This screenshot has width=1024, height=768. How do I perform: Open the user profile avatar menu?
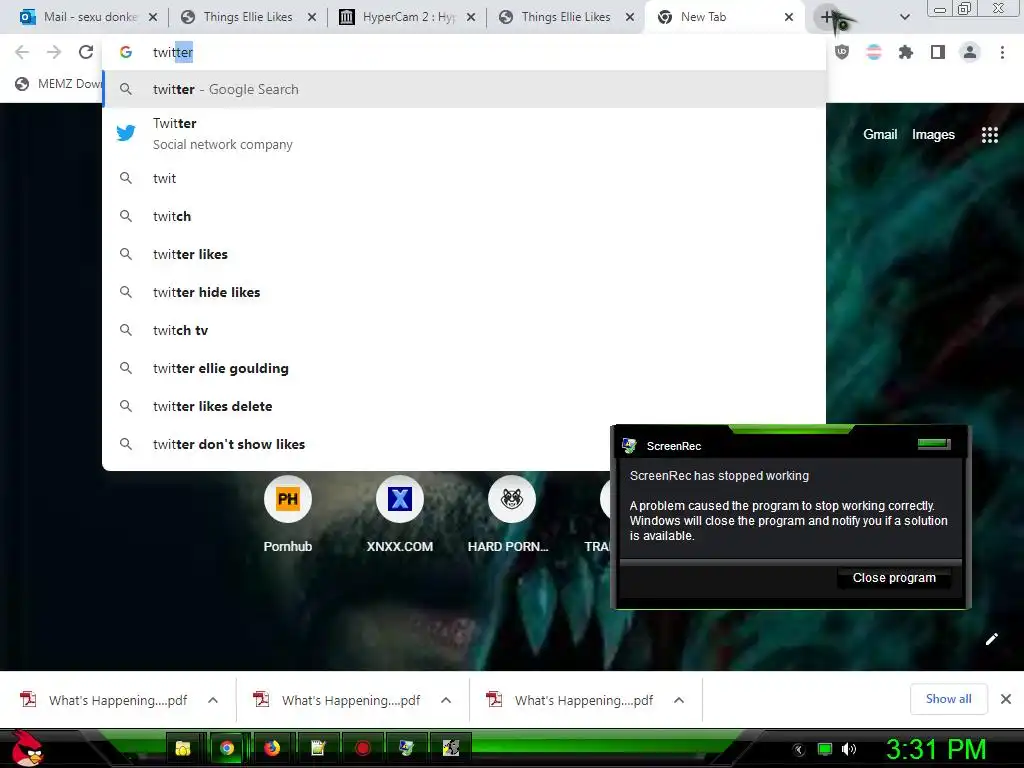[970, 52]
